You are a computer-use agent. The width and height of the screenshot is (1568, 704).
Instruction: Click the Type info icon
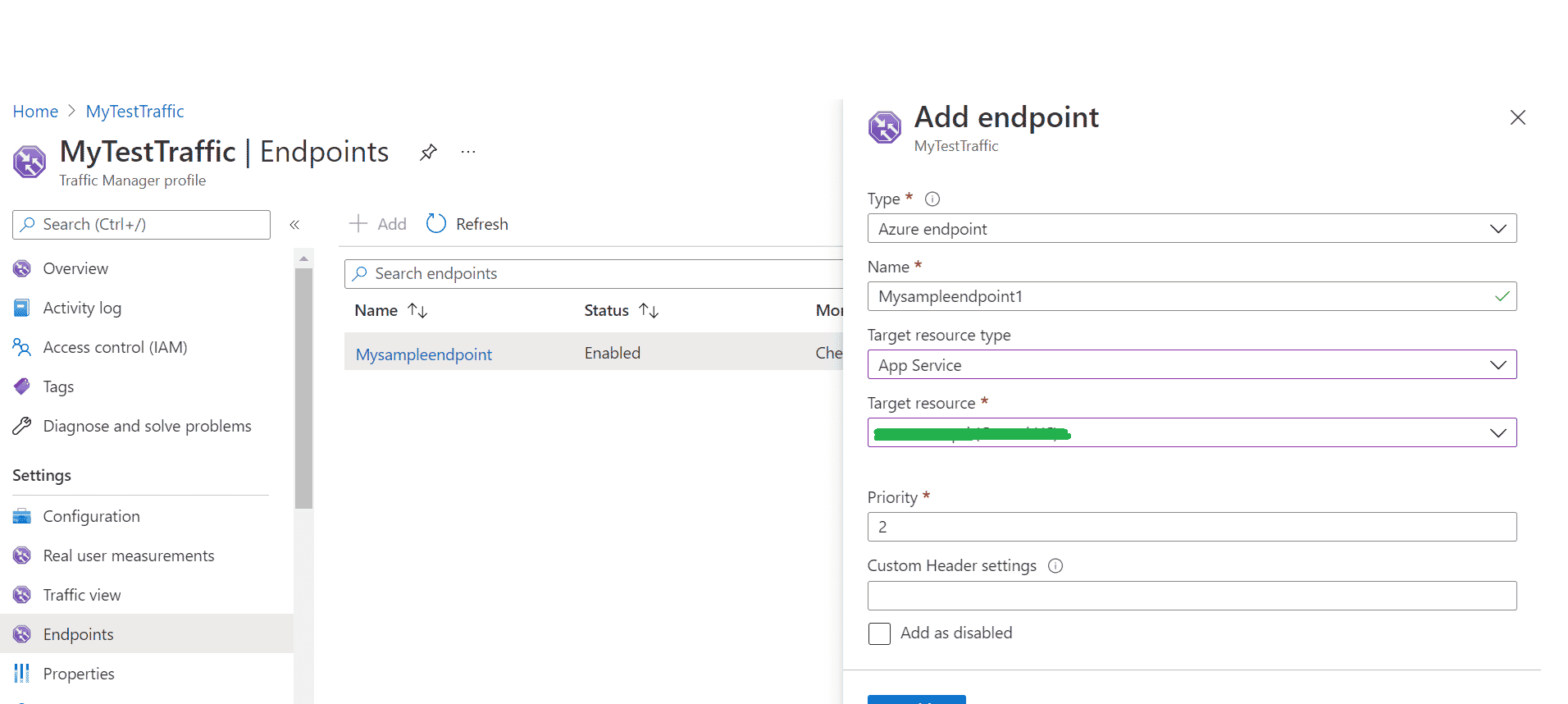click(932, 199)
